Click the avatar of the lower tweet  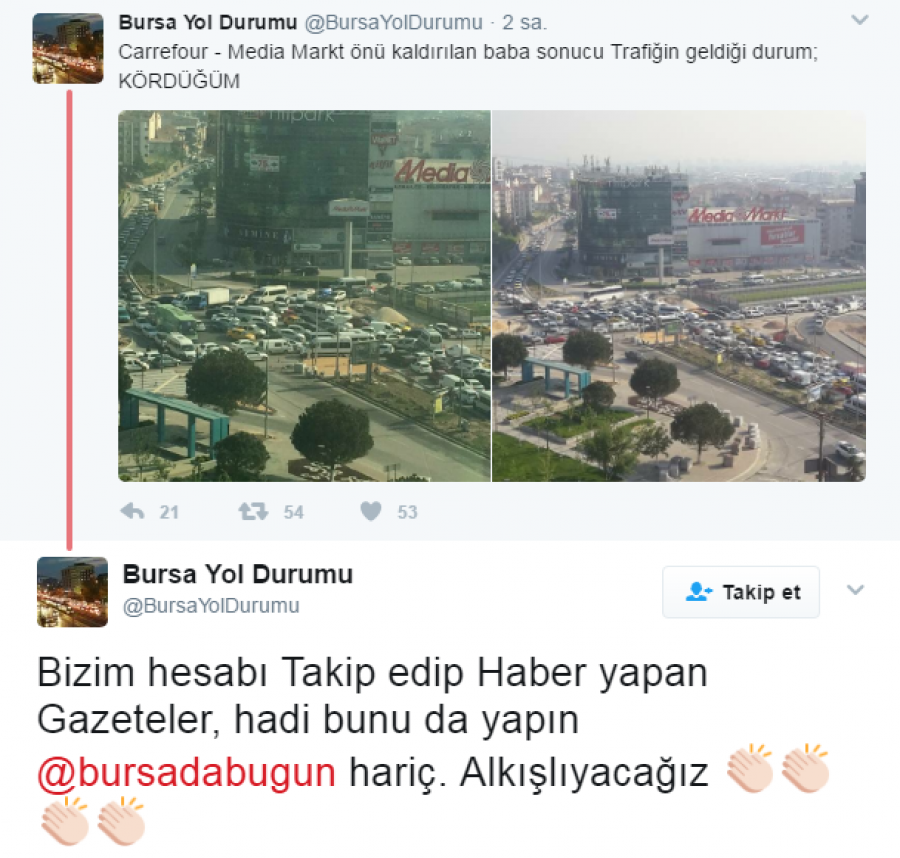(72, 592)
